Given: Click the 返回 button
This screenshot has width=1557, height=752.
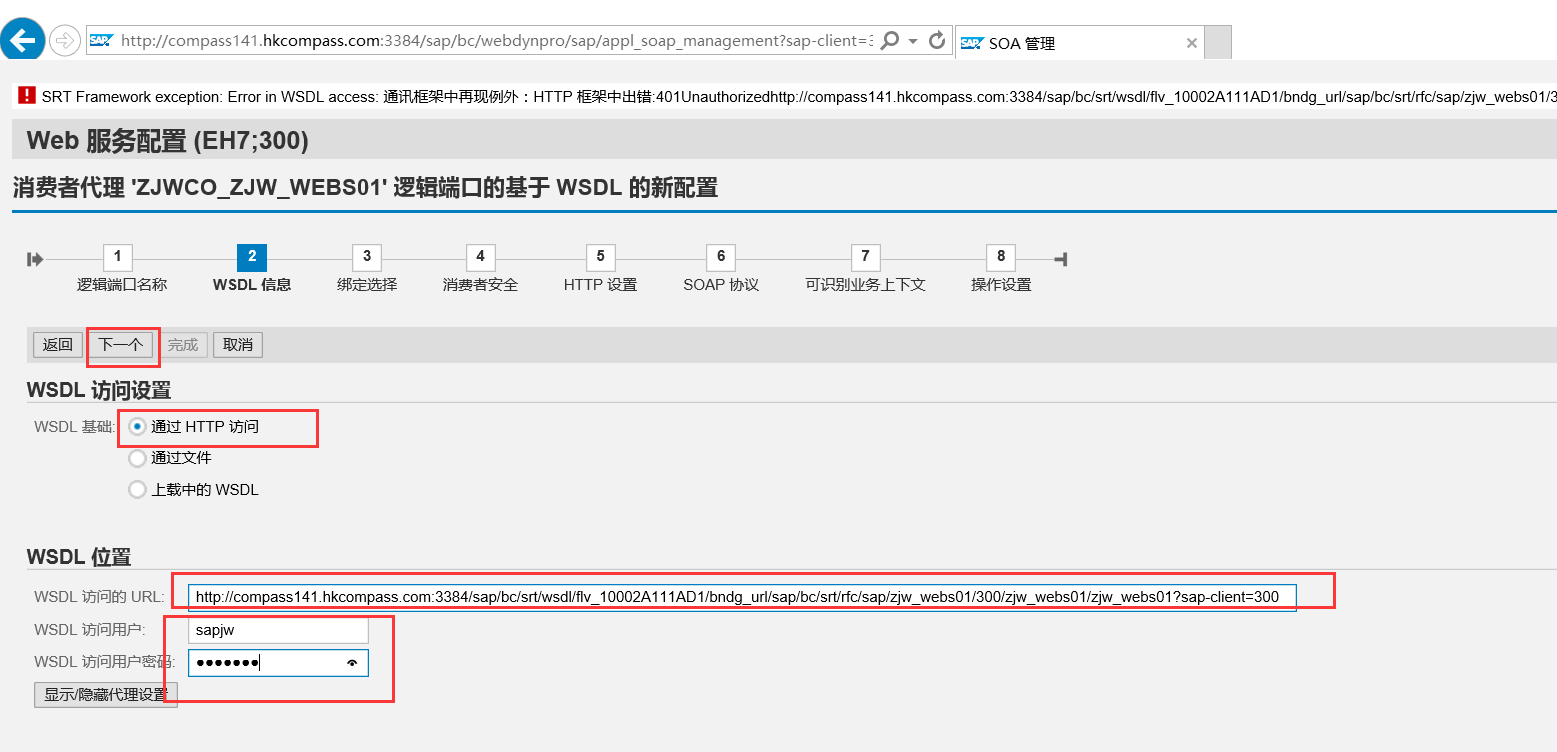Looking at the screenshot, I should click(x=58, y=345).
